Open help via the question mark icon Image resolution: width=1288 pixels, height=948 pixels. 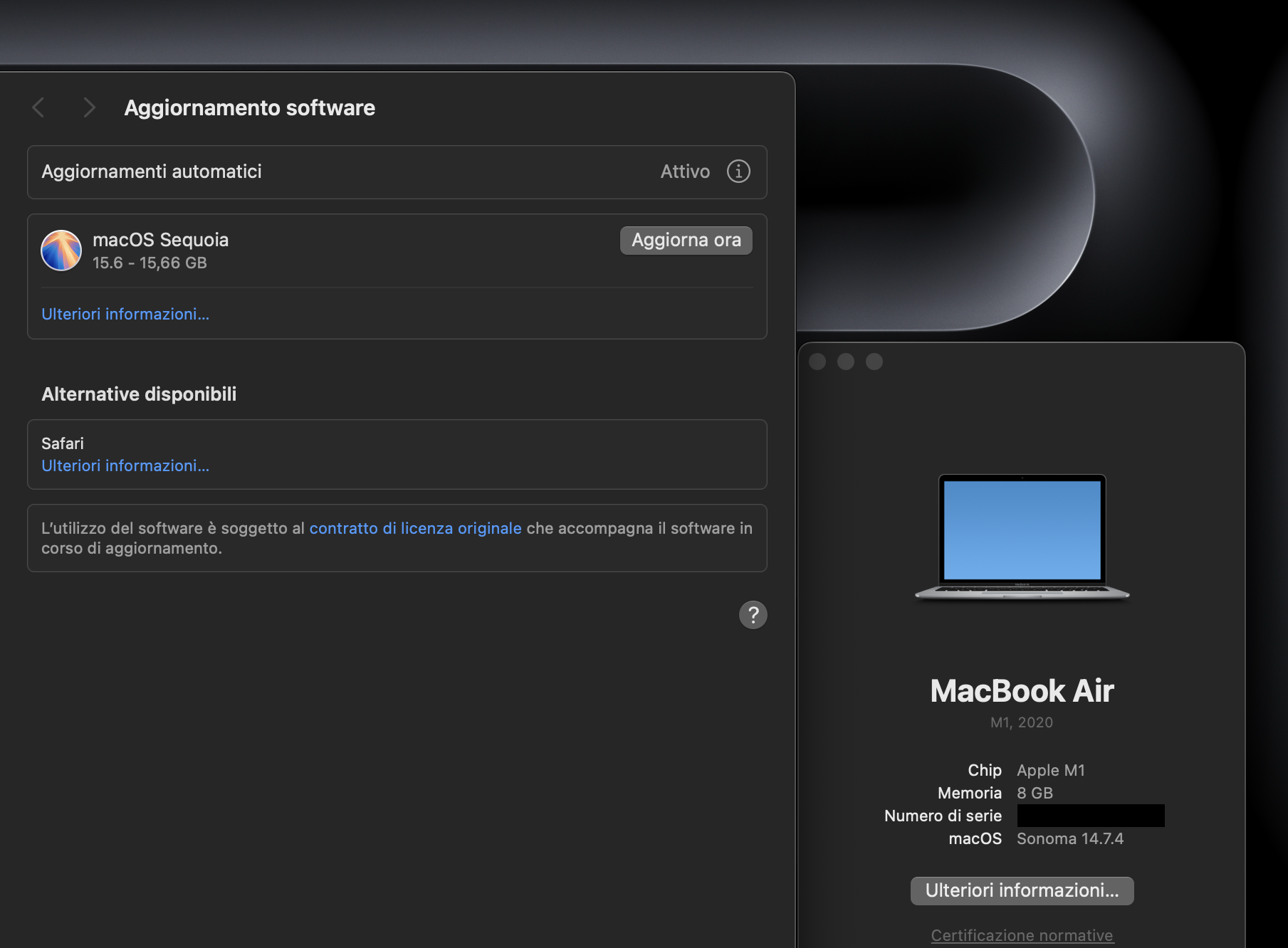(x=753, y=615)
